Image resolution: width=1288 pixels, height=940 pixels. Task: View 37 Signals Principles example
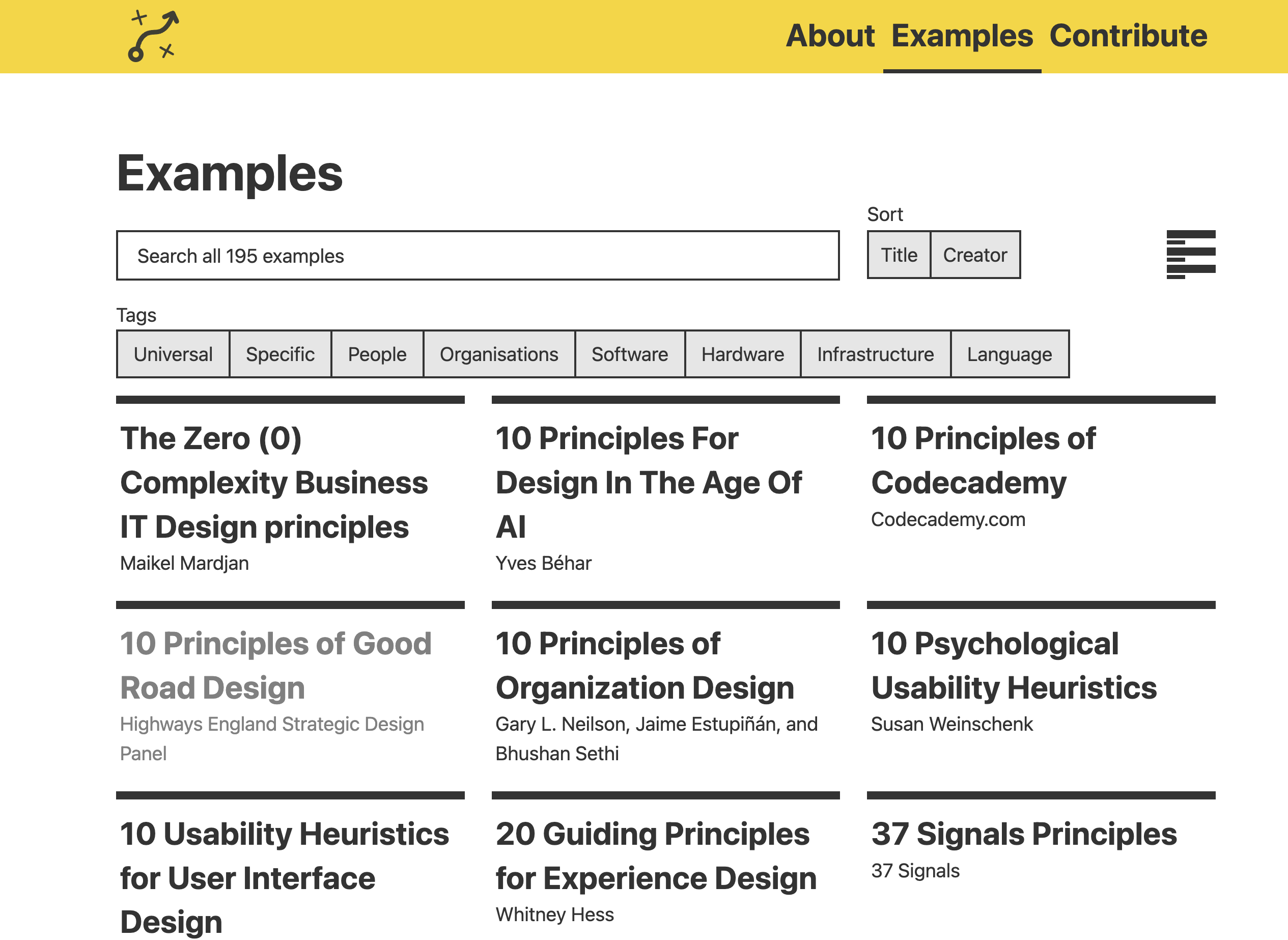pos(1024,834)
